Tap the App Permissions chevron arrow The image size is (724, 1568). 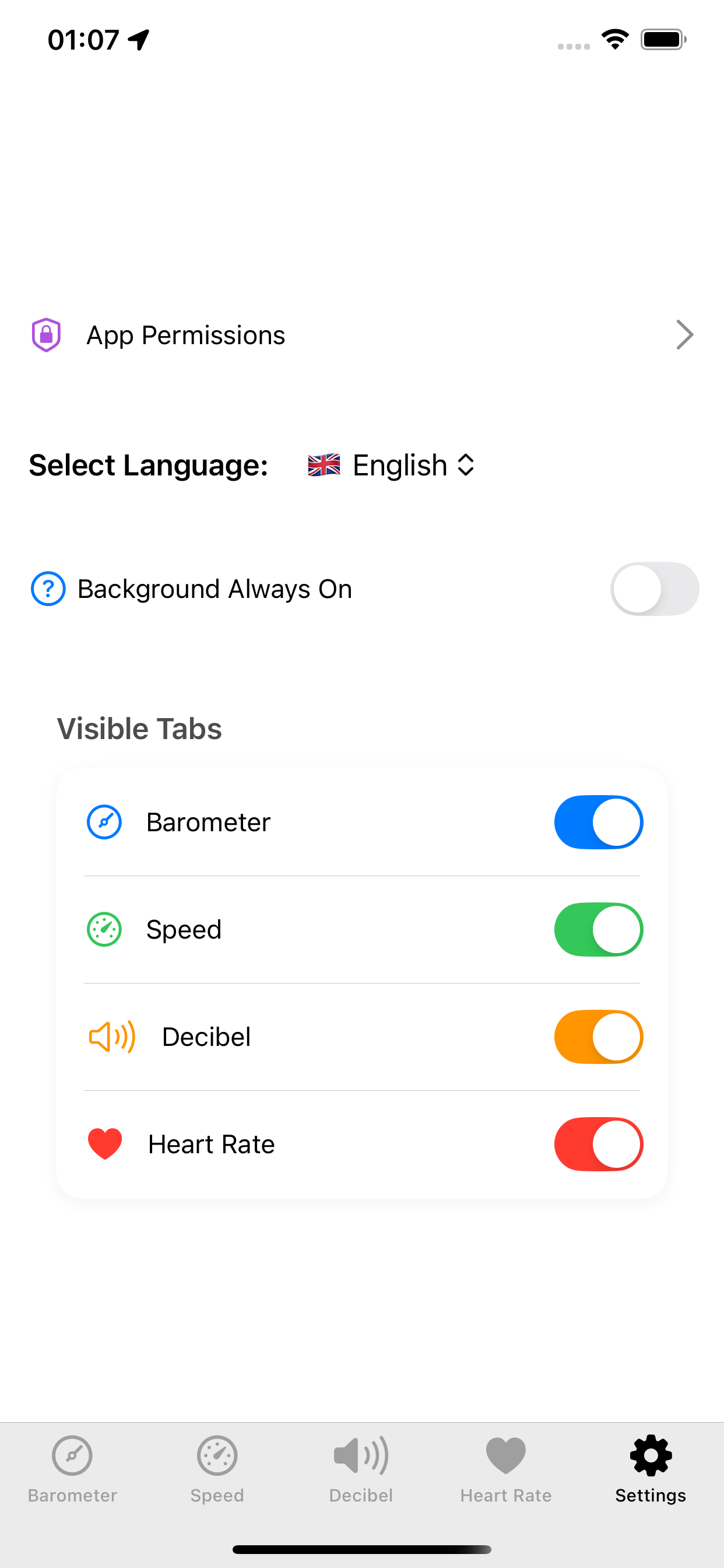coord(685,335)
